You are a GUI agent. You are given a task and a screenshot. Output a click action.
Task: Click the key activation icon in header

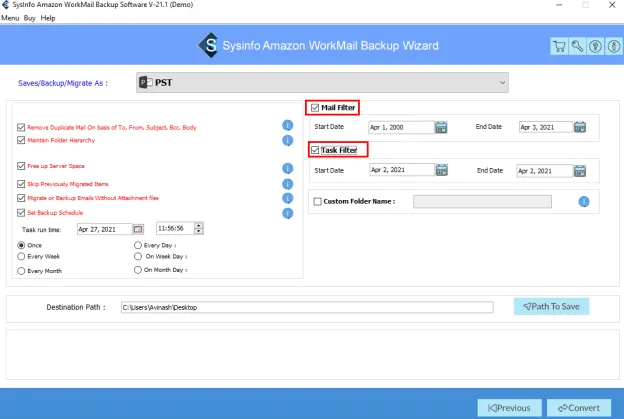coord(576,46)
